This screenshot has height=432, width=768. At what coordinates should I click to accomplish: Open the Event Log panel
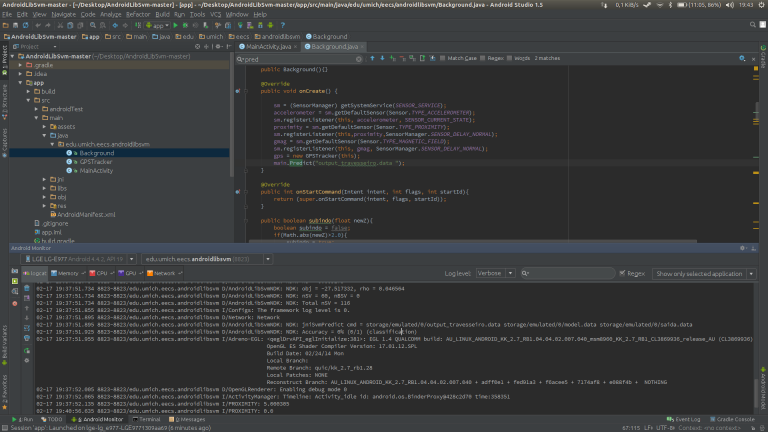click(x=685, y=418)
